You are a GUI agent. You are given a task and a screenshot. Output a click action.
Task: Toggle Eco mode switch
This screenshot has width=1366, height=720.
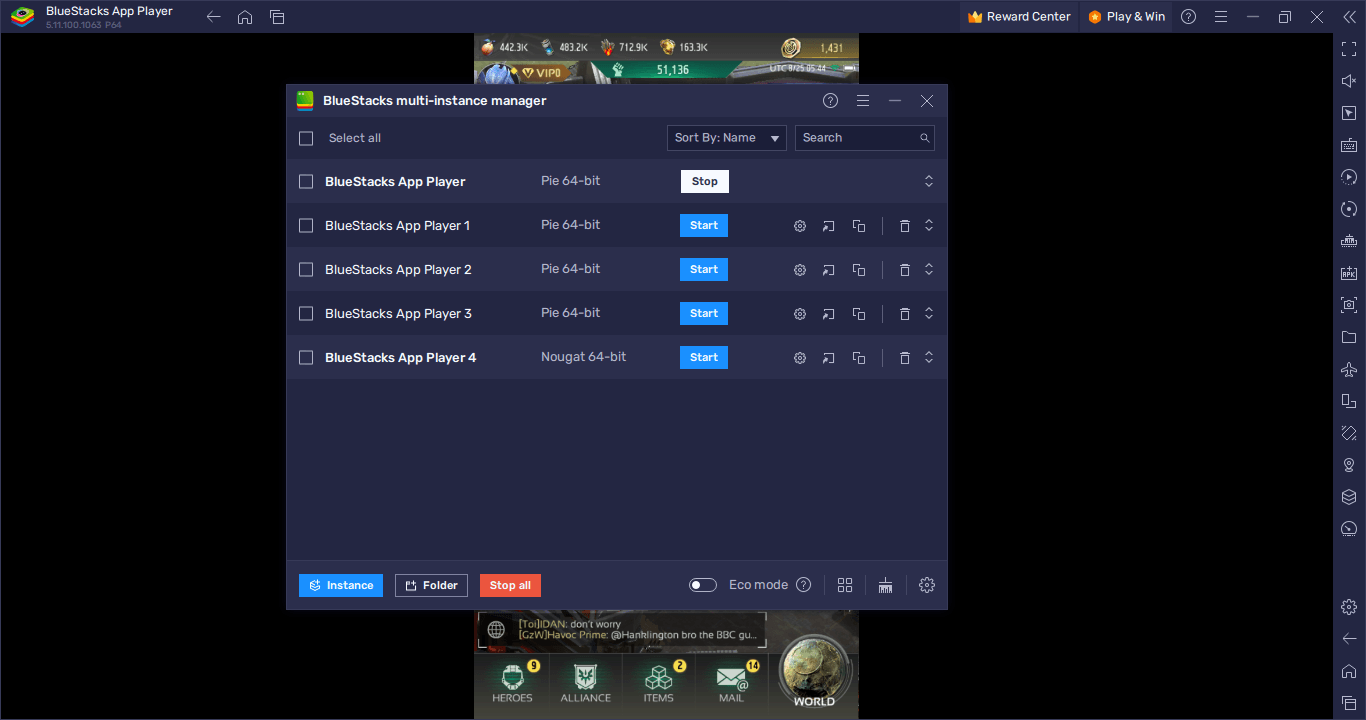tap(703, 585)
